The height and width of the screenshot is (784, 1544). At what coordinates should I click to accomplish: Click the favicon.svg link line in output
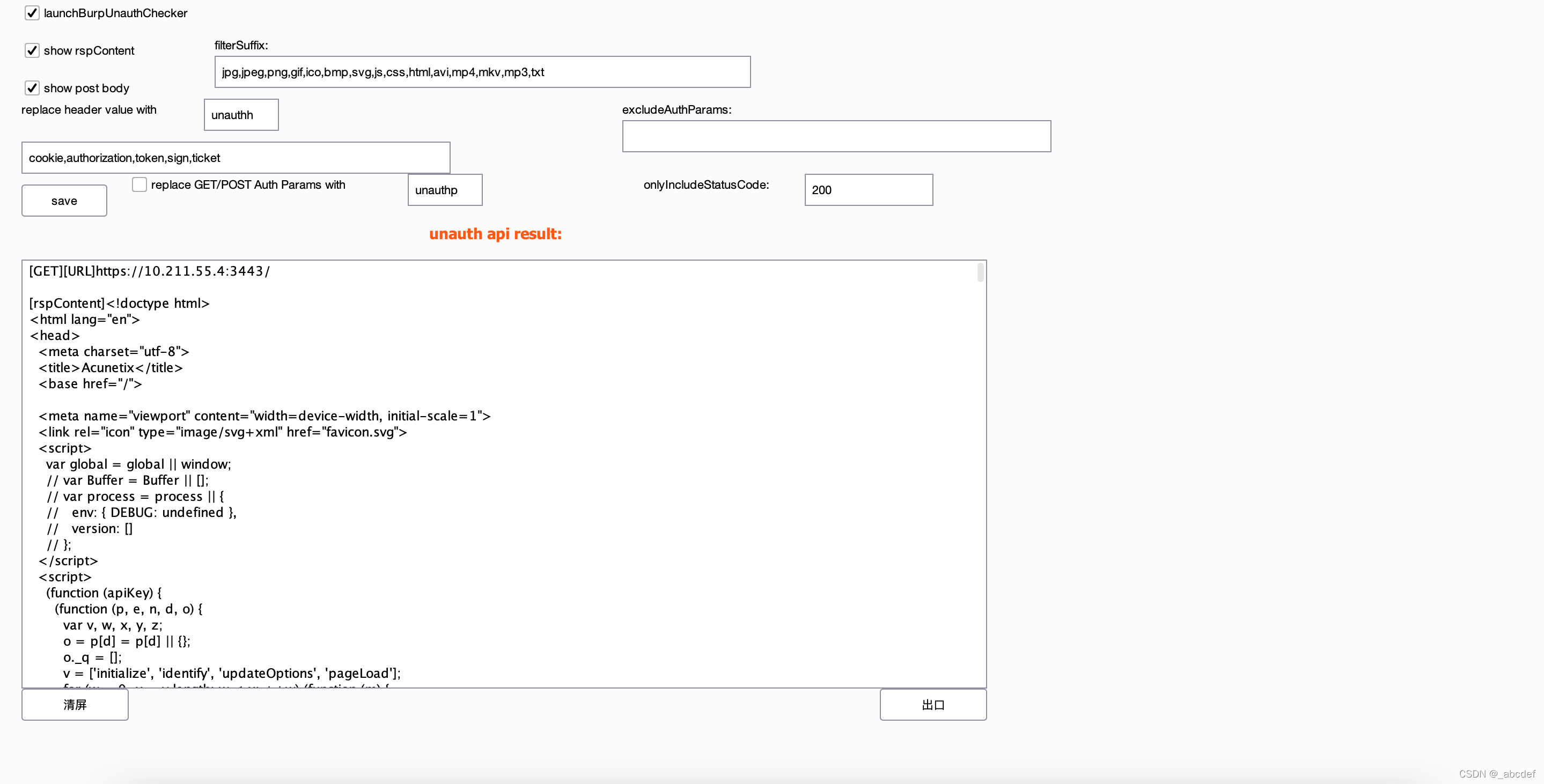tap(222, 432)
